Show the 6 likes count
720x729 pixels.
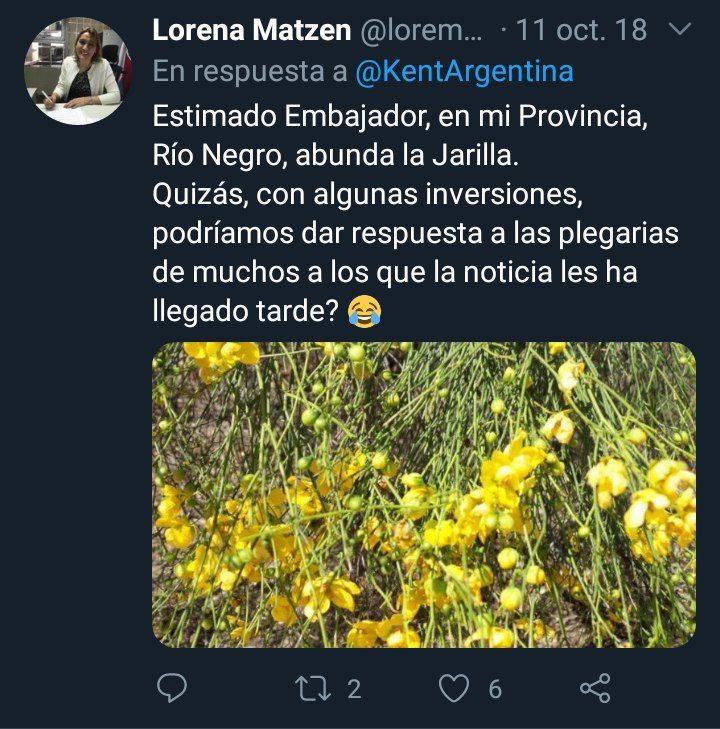[495, 689]
